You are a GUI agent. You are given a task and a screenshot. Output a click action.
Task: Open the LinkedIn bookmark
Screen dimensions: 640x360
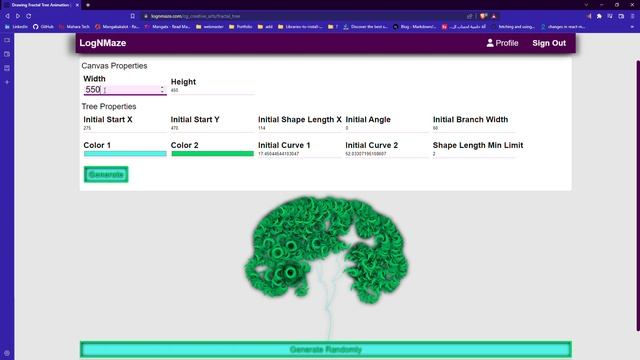pyautogui.click(x=16, y=27)
